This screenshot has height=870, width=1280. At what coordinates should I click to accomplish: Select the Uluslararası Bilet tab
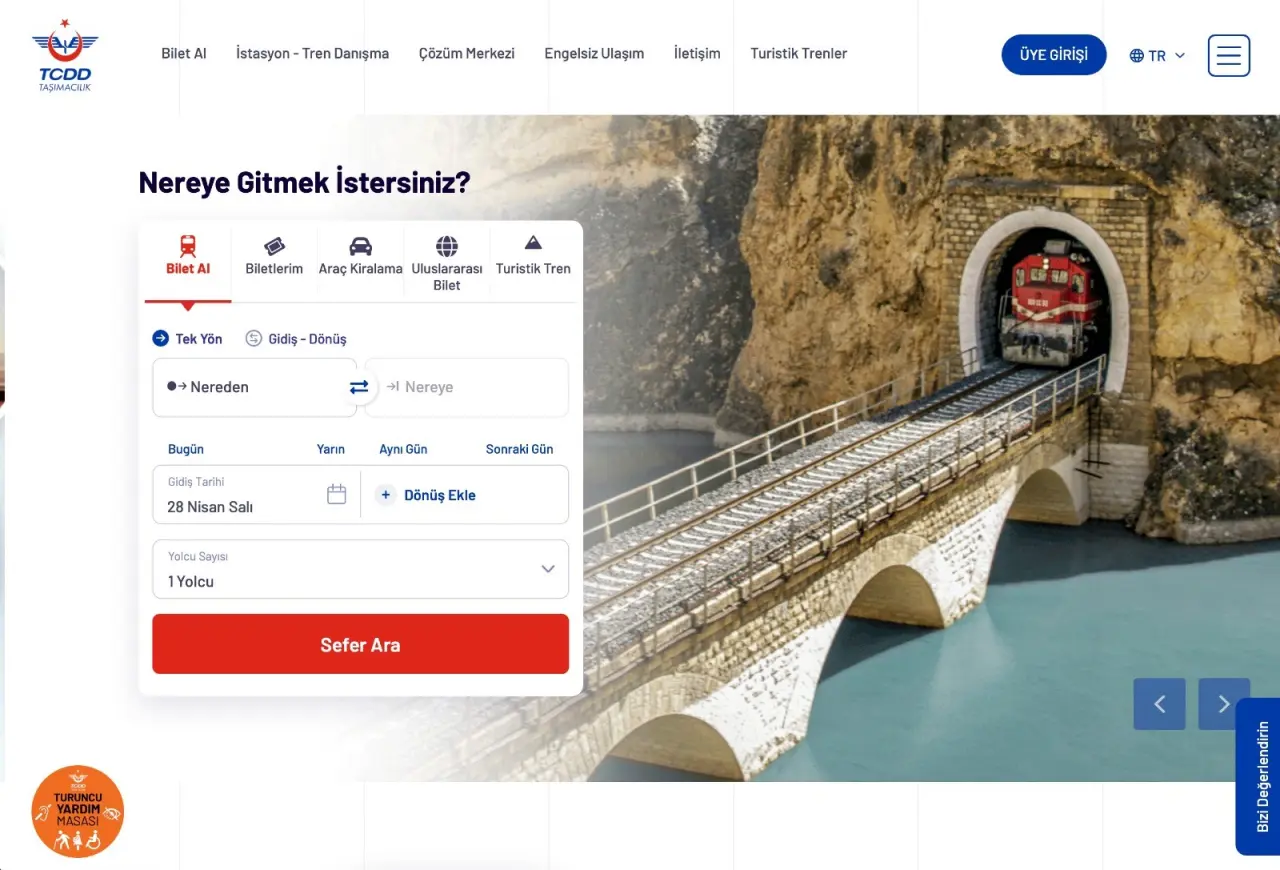coord(447,262)
